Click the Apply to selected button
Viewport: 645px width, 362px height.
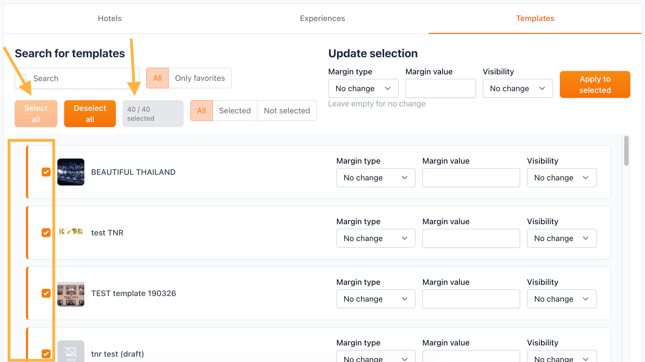595,84
